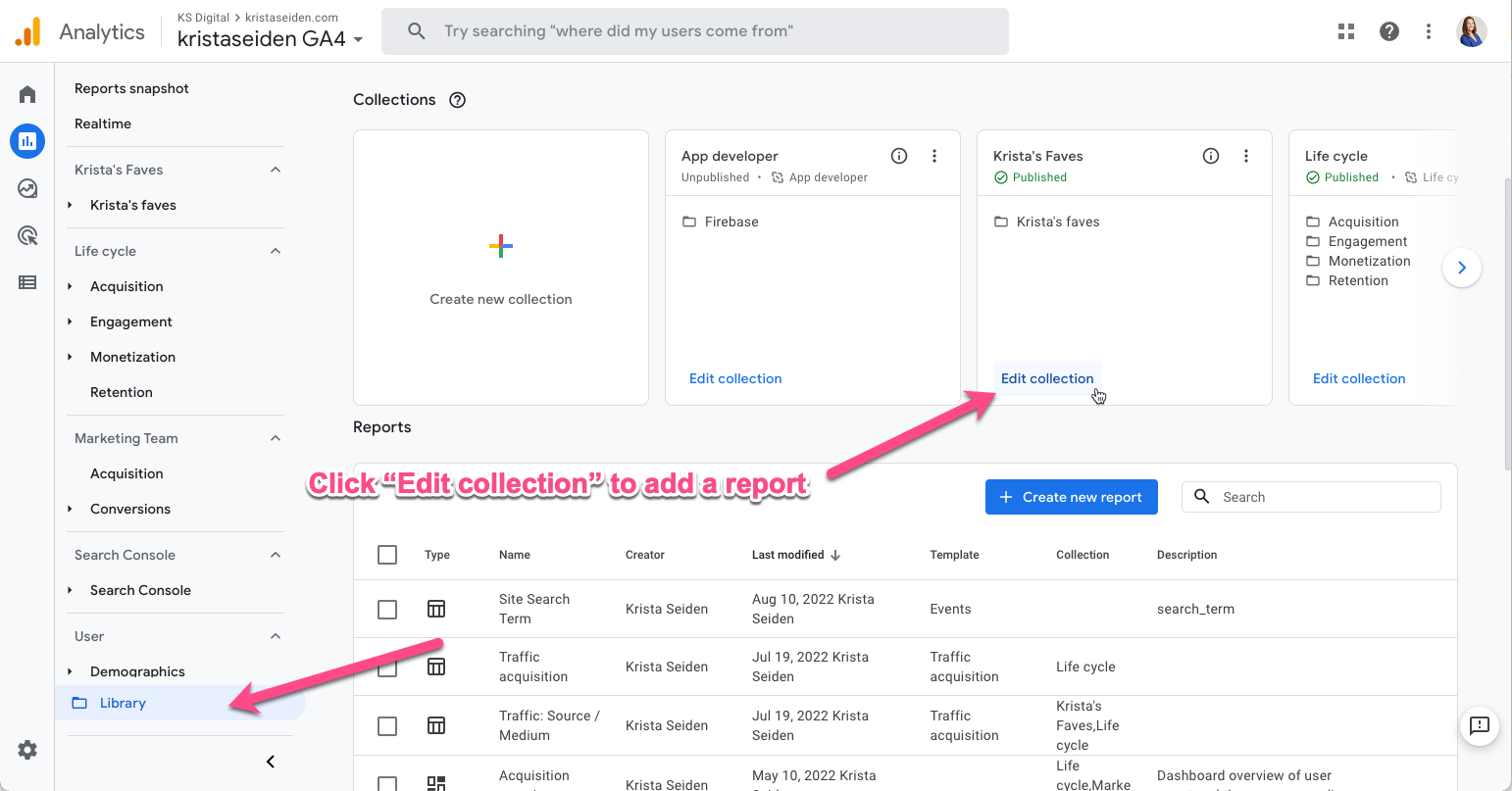
Task: Open the Google apps grid
Action: (x=1346, y=31)
